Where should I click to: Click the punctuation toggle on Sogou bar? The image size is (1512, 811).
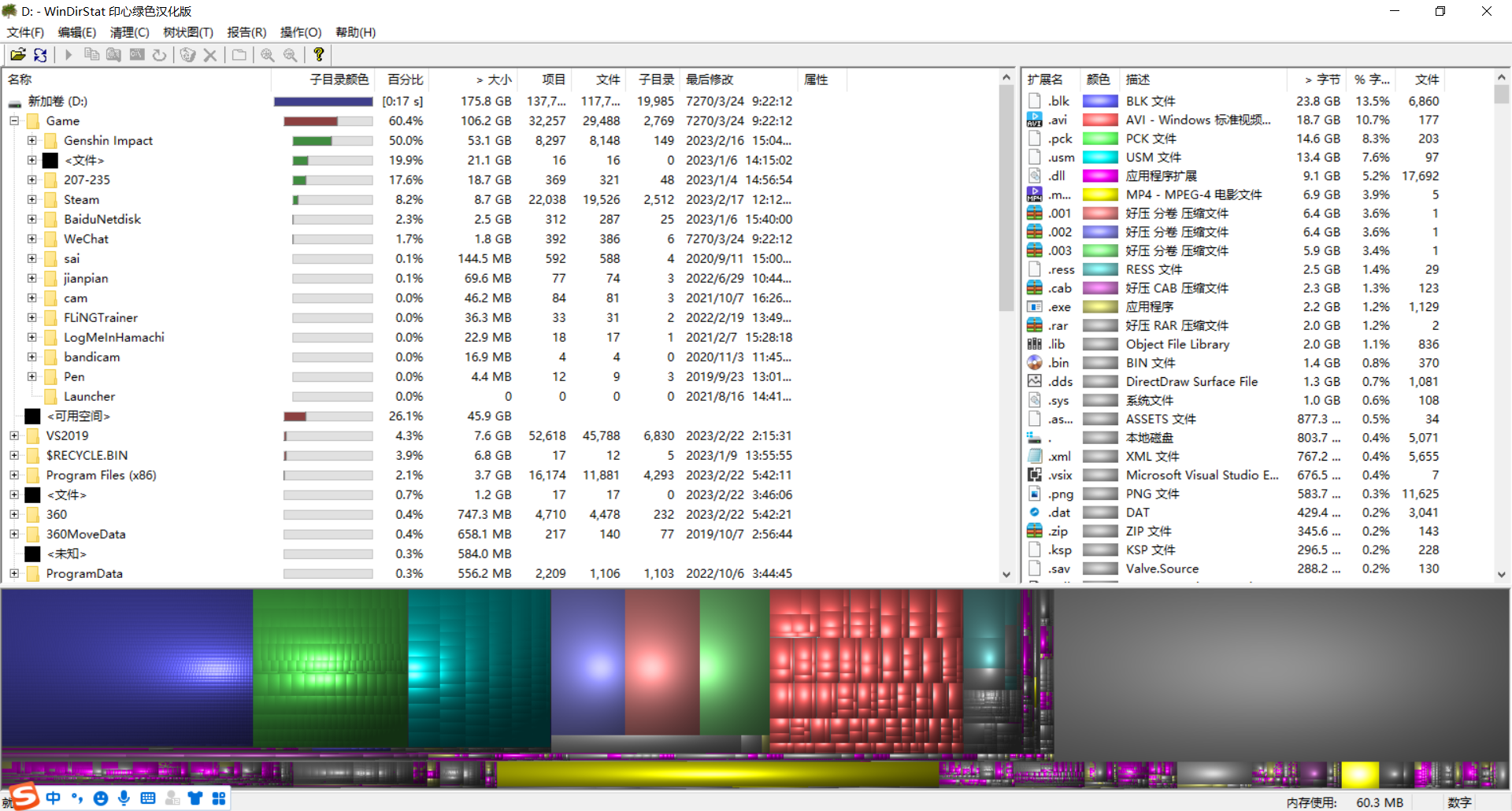(76, 798)
